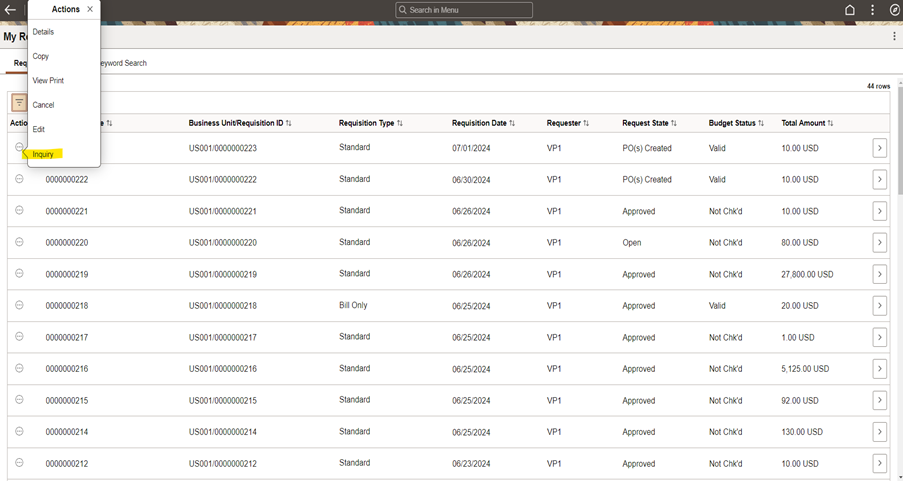Expand row US001/0000000219 with chevron

click(x=879, y=274)
